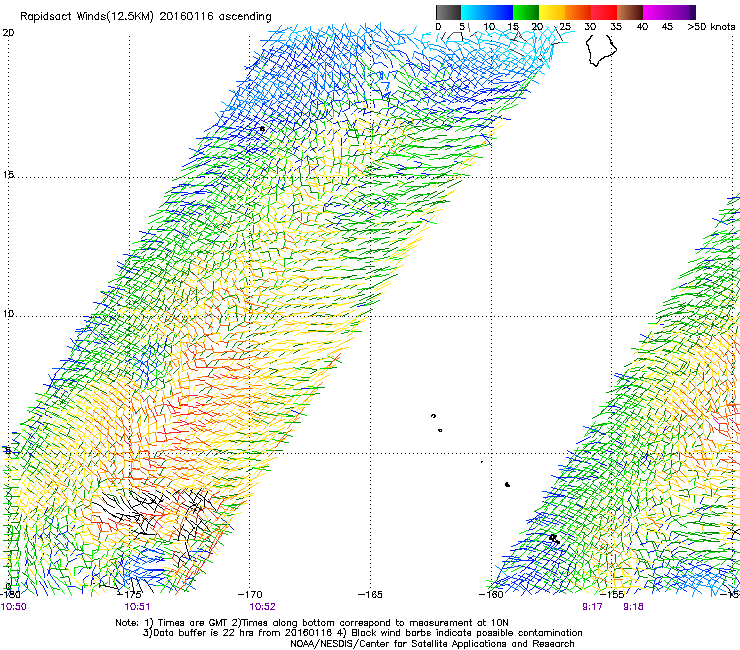Click the latitude label "20" on left axis
The image size is (740, 650).
tap(8, 33)
